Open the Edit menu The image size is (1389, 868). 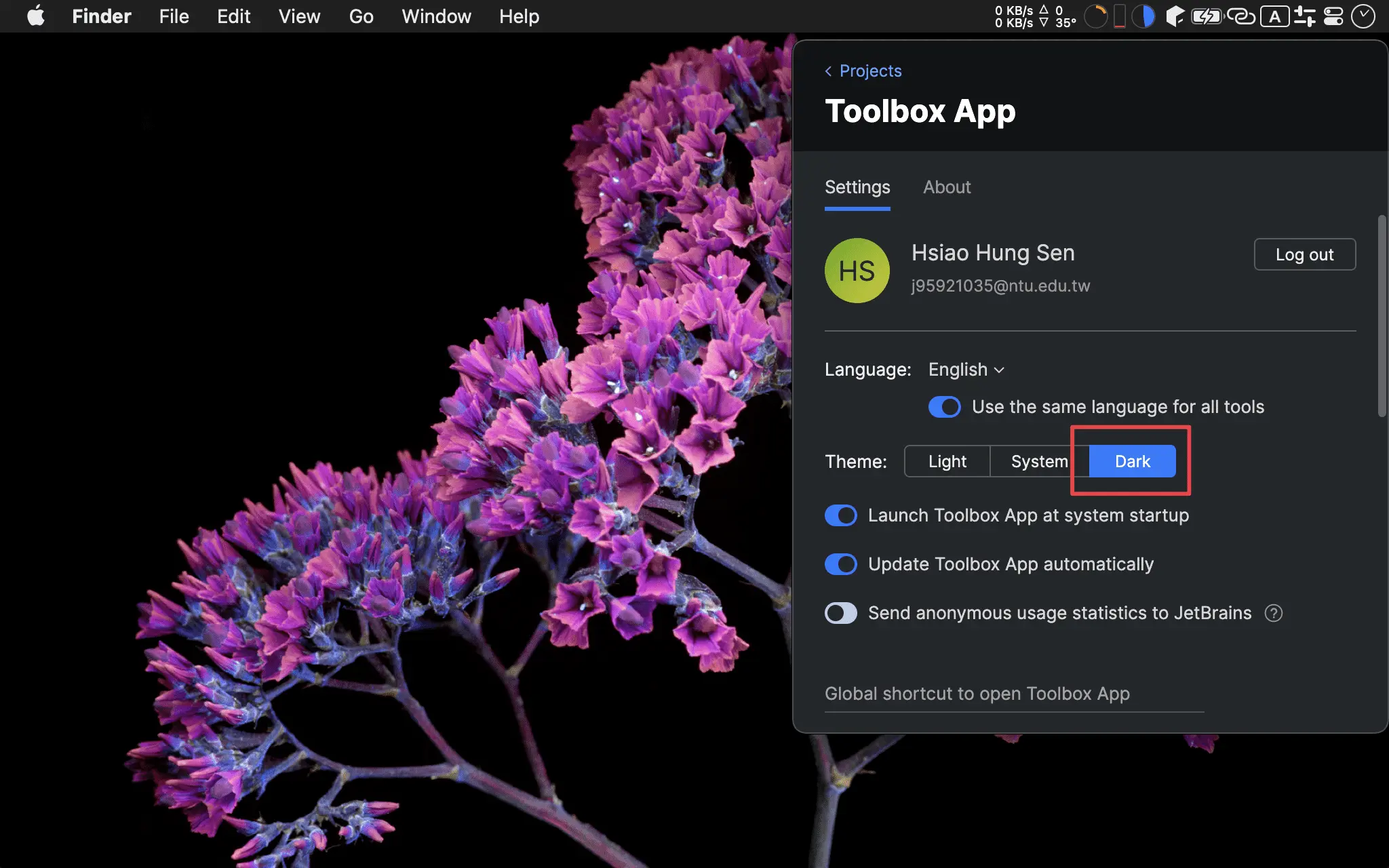[x=234, y=16]
